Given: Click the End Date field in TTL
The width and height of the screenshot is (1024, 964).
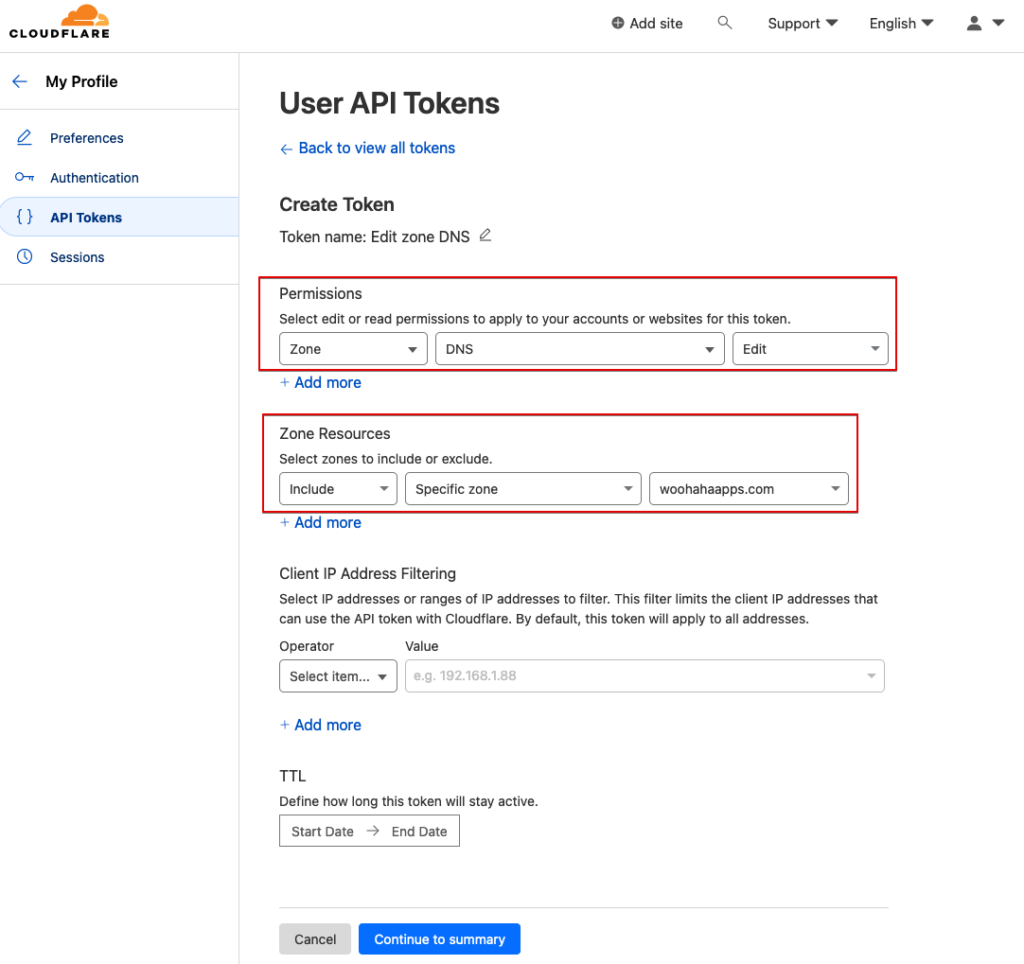Looking at the screenshot, I should 419,831.
